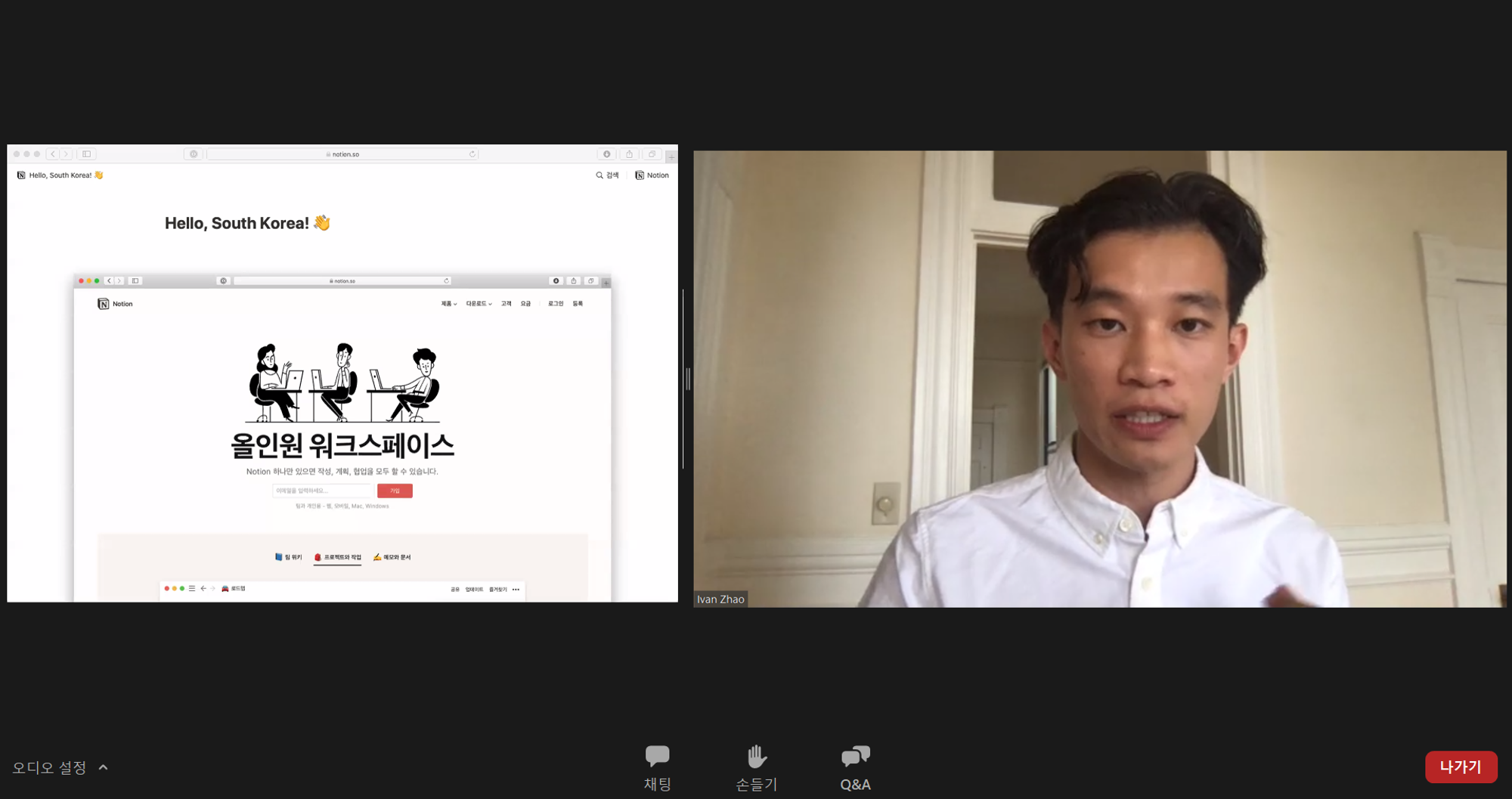Raise hand with 손들기 icon
Screen dimensions: 1512x799
[x=756, y=768]
